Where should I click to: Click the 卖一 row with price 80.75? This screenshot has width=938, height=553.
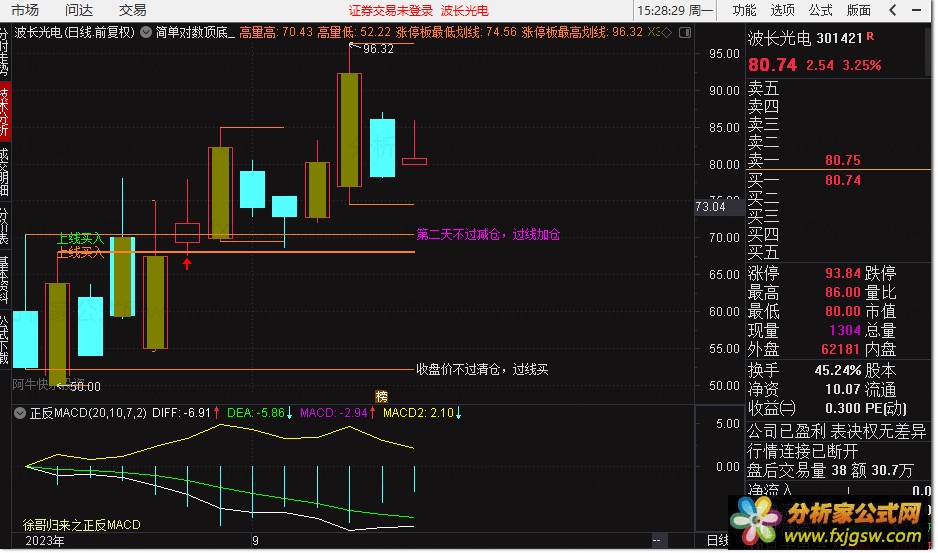(x=839, y=160)
